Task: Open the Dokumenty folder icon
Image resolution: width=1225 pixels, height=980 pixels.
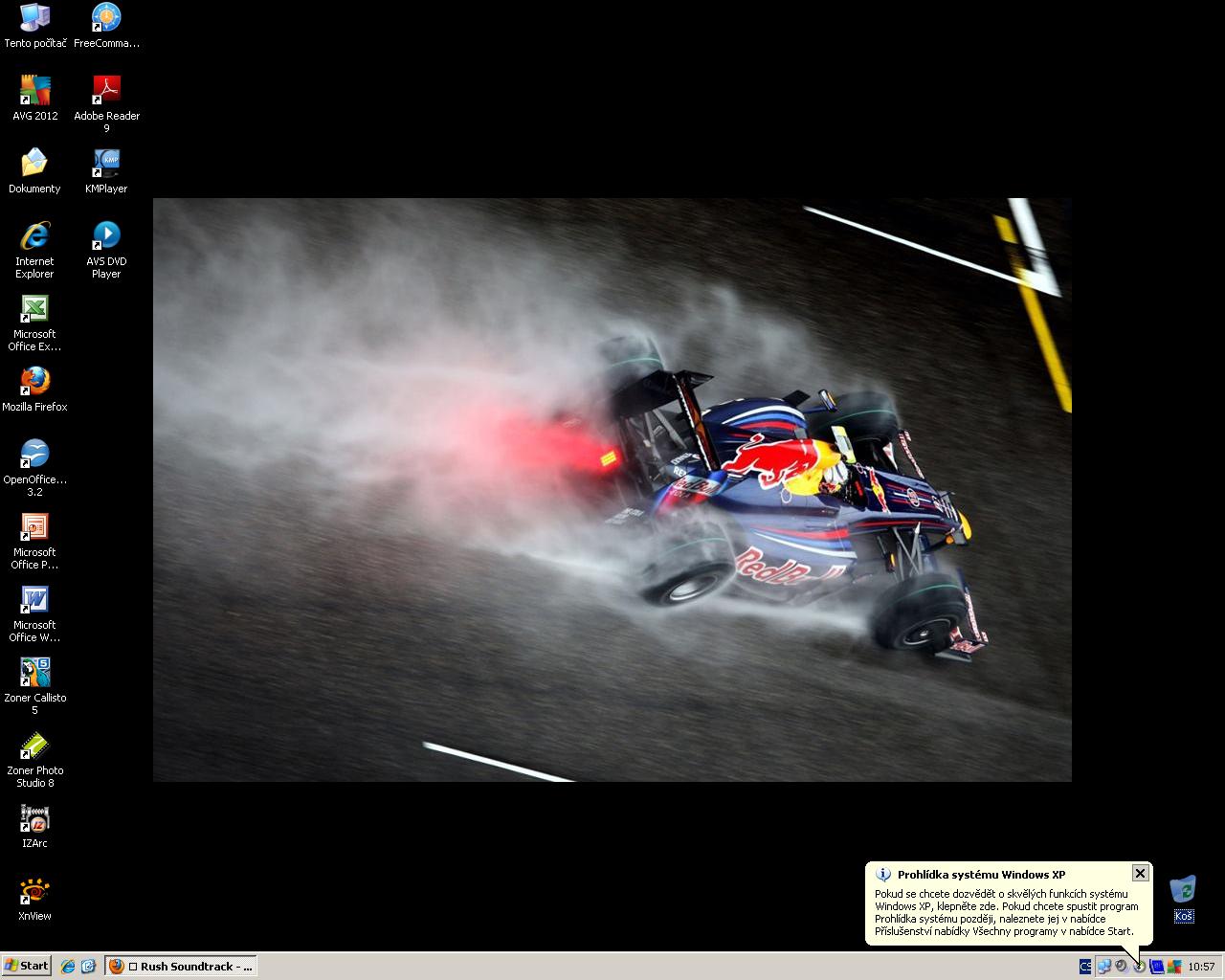Action: coord(35,170)
